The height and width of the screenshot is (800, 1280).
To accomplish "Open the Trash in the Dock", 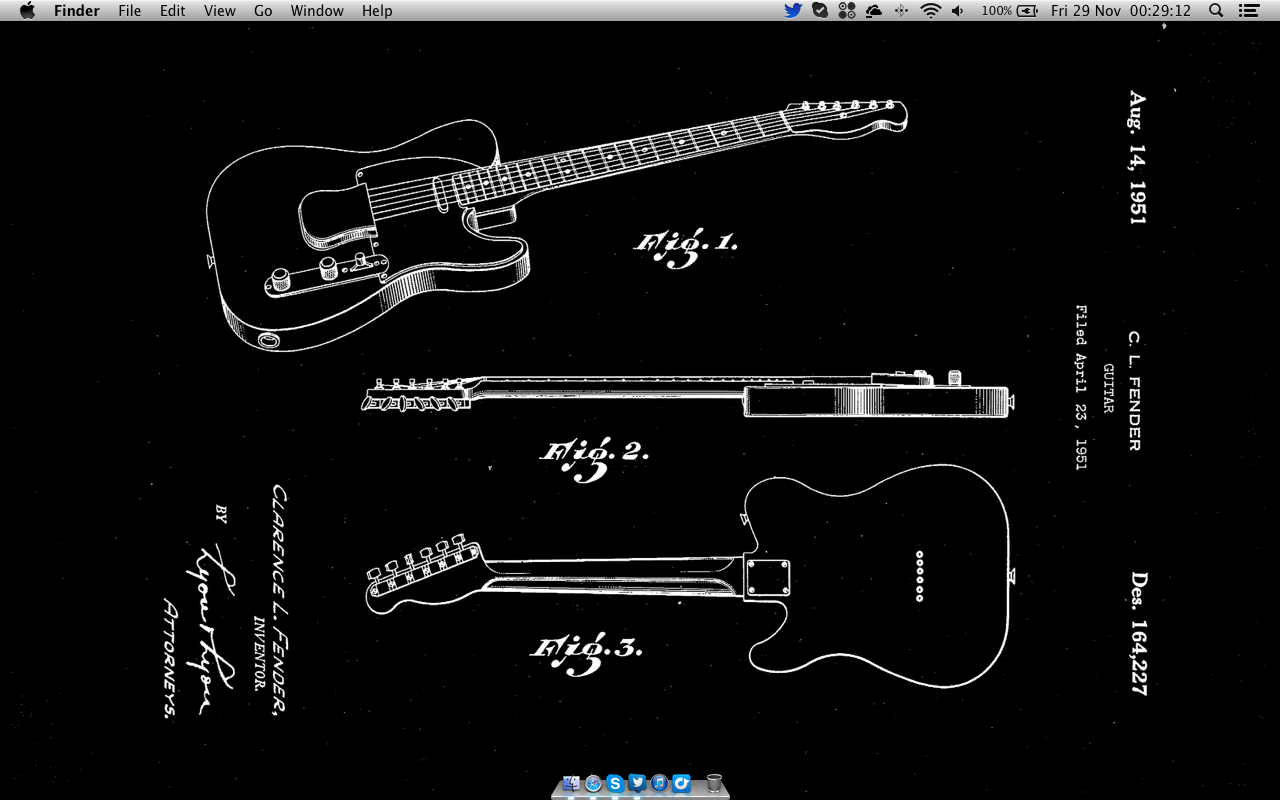I will (714, 783).
